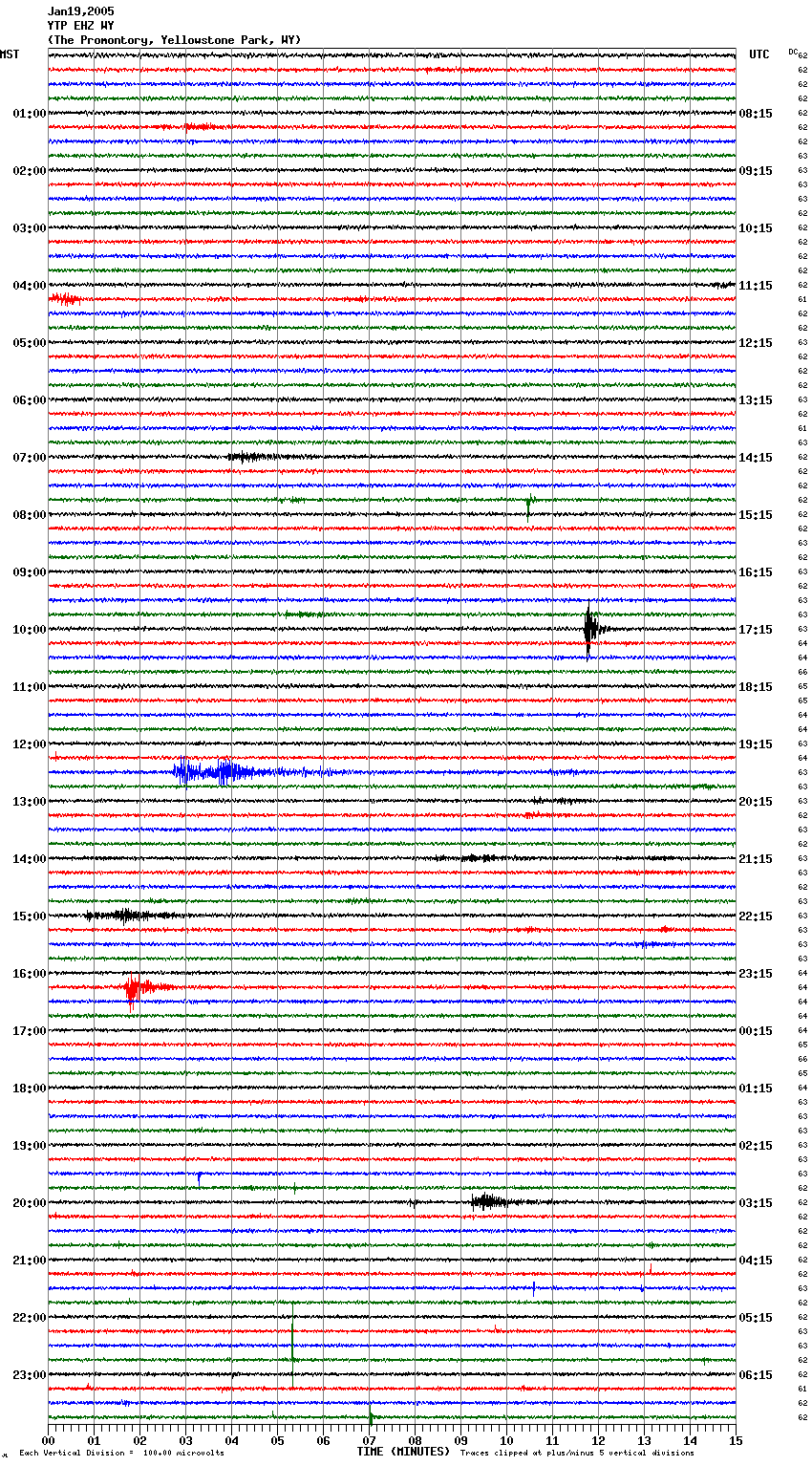The height and width of the screenshot is (1466, 812).
Task: Click the 'UTC' time zone label
Action: [x=759, y=54]
